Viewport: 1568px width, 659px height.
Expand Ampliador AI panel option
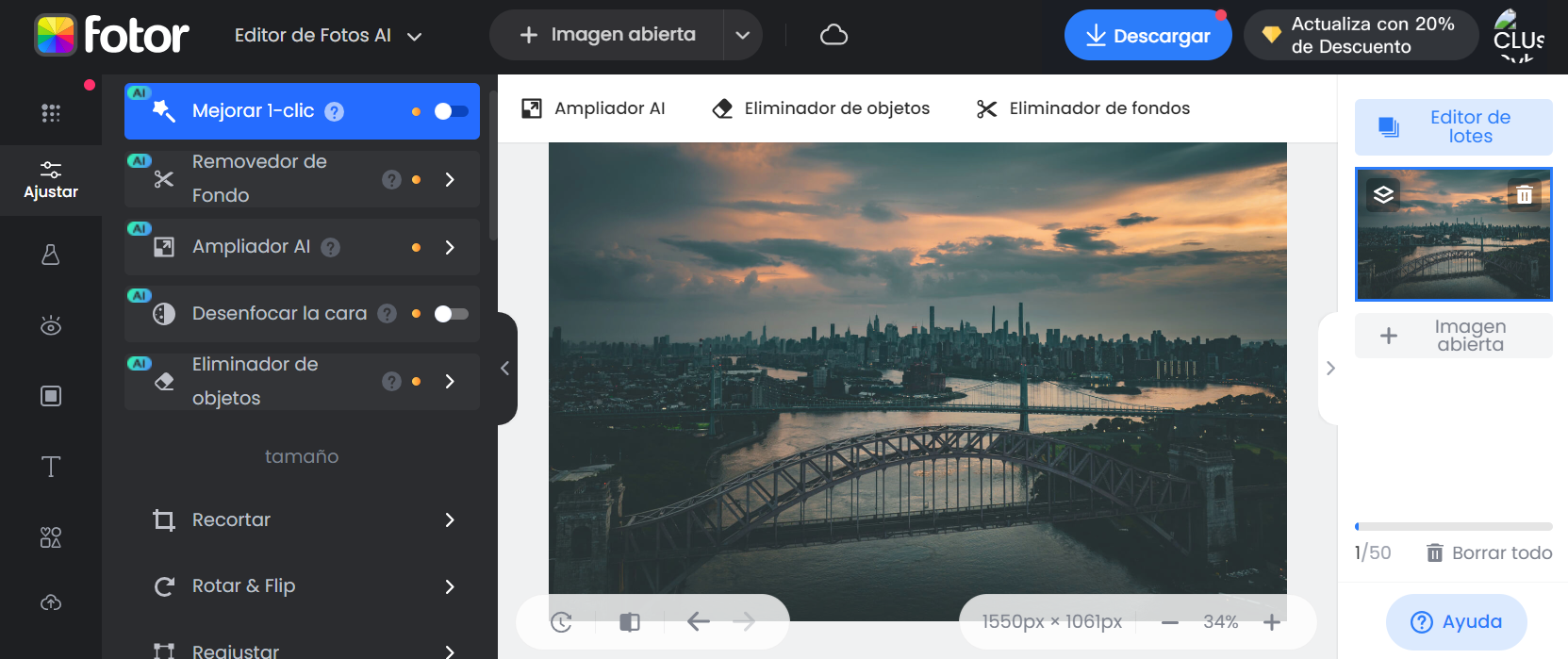pos(450,247)
